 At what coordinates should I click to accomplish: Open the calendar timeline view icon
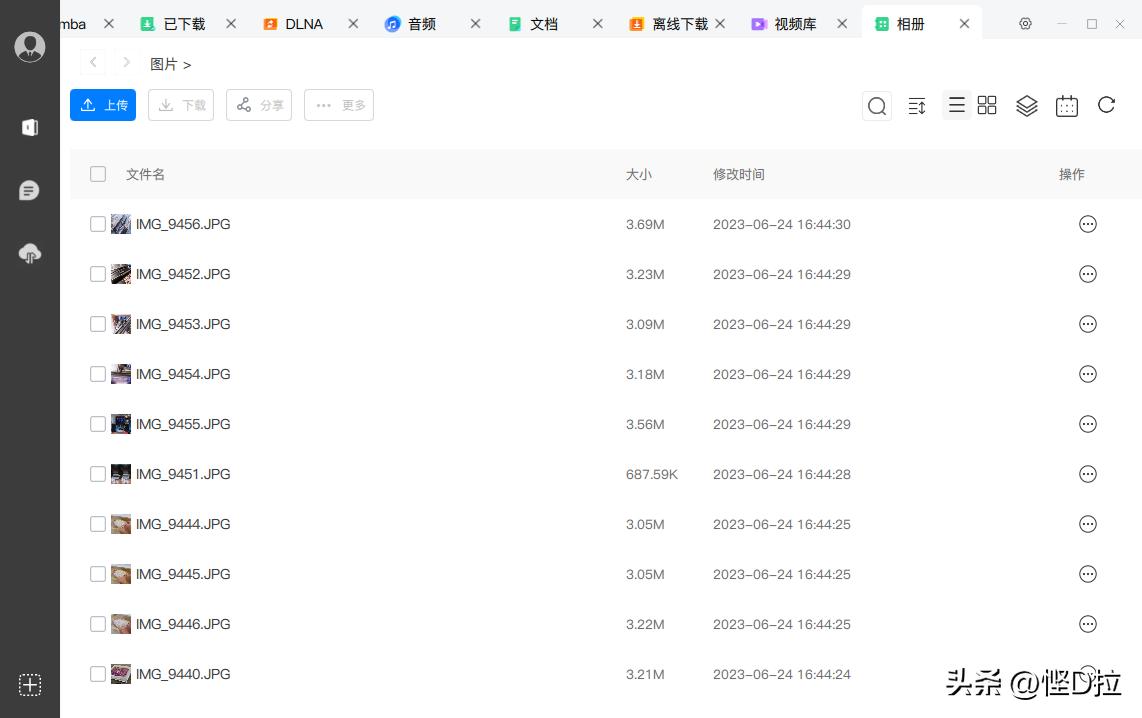(1066, 105)
